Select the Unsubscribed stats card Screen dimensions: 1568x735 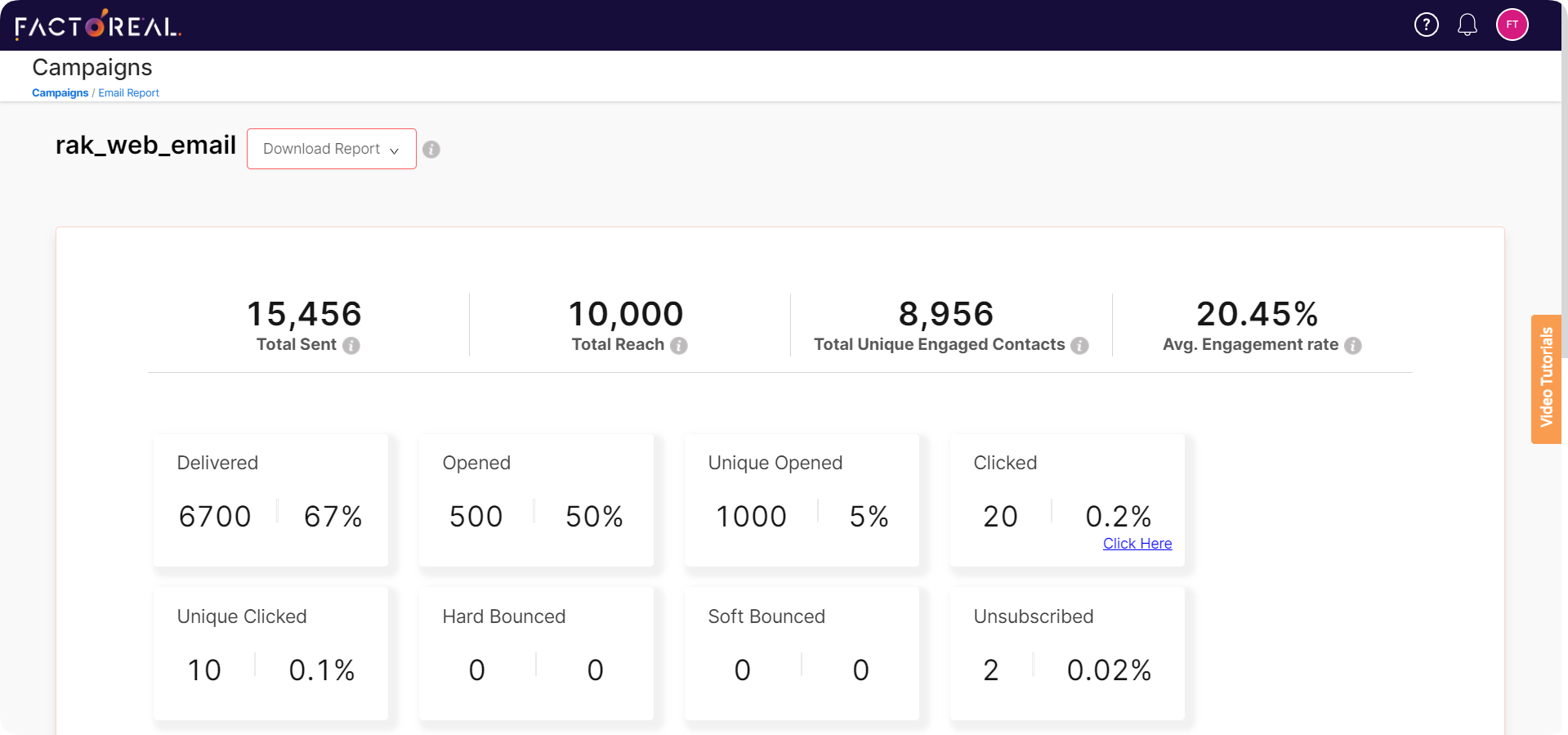(1067, 653)
